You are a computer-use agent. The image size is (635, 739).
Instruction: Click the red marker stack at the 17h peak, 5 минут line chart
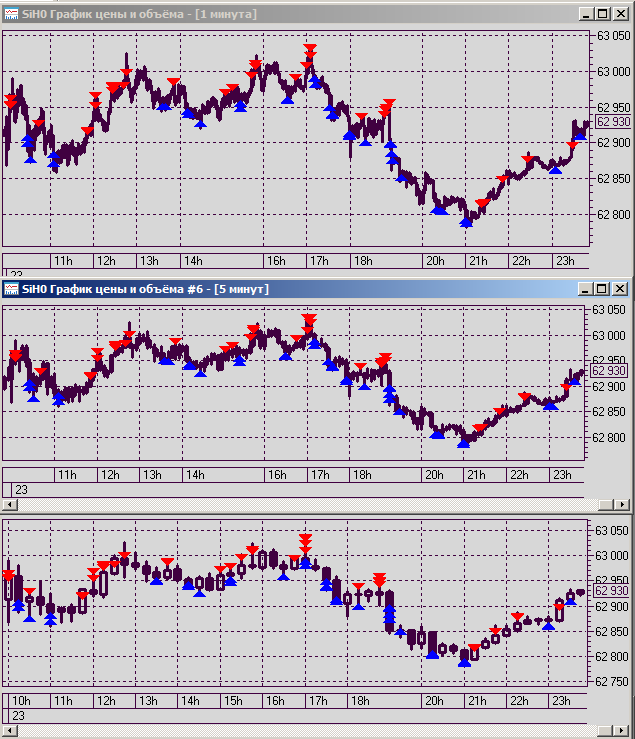point(309,323)
